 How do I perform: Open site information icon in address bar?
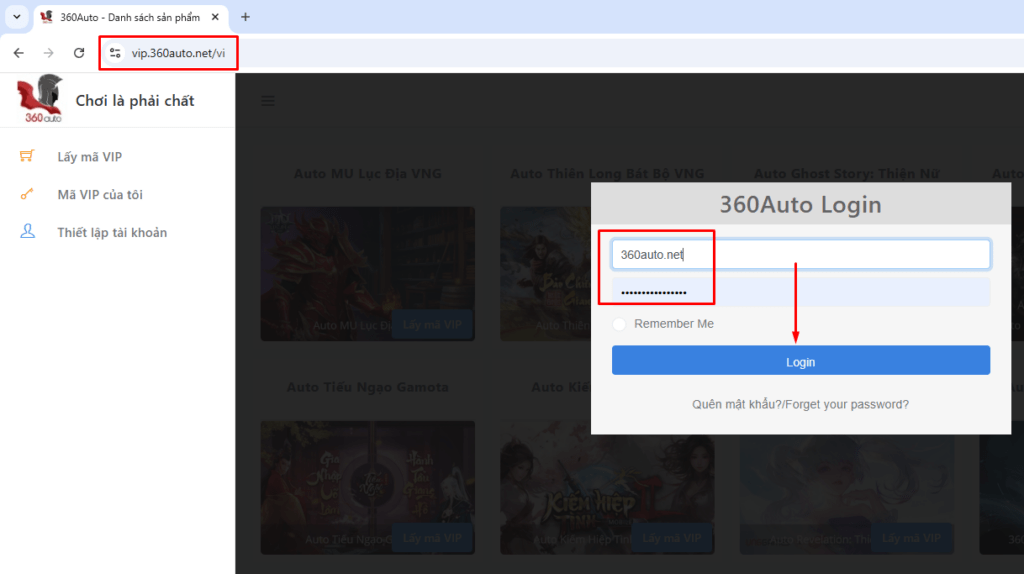click(115, 53)
